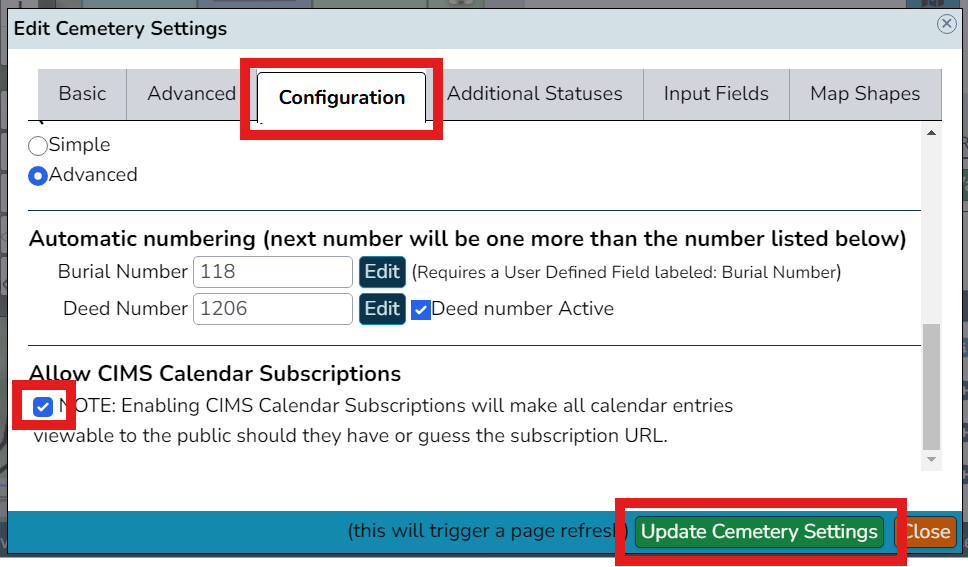
Task: Click the vertical scrollbar thumb
Action: click(932, 387)
